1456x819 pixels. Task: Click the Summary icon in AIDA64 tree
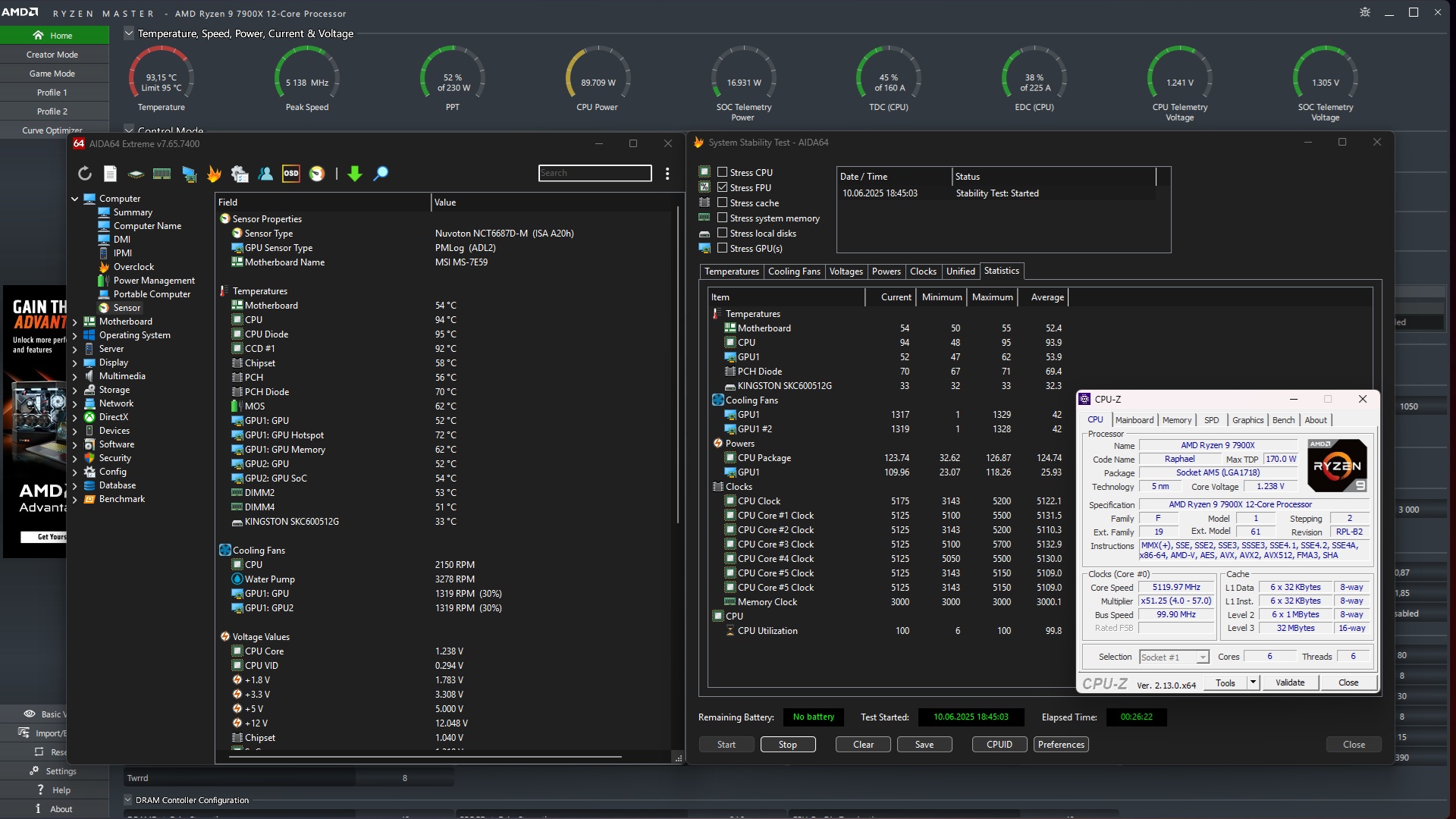point(105,212)
